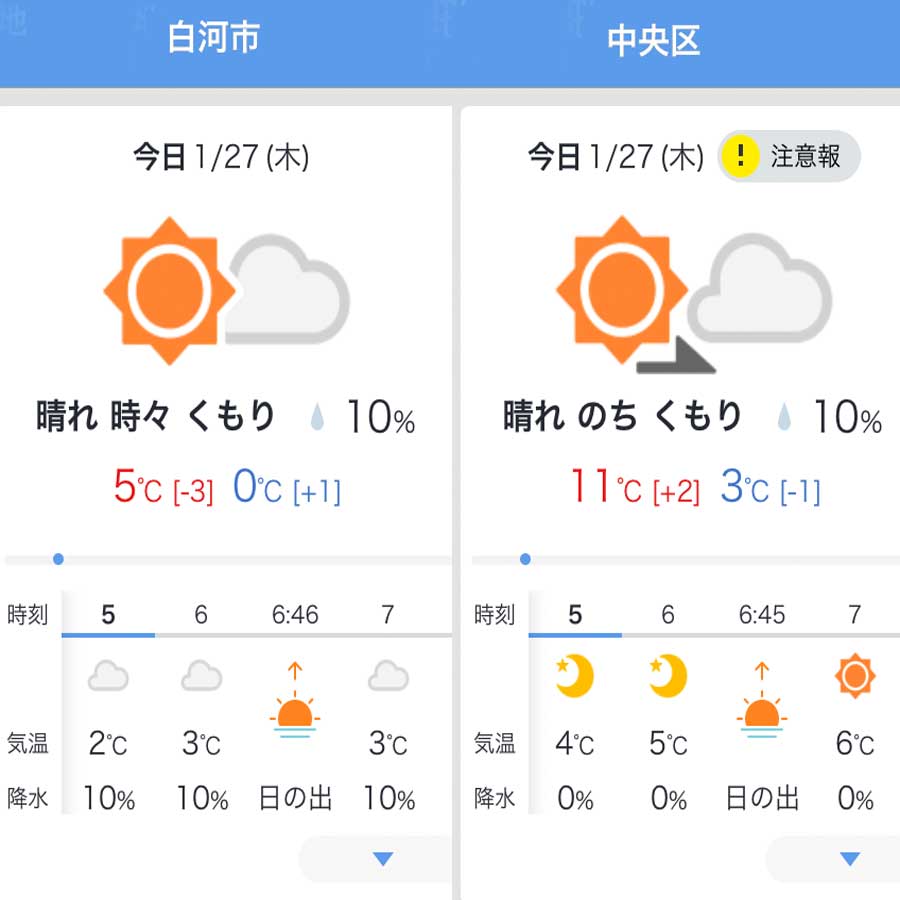Click the cloud icon at 5 o'clock in 白河市
Screen dimensions: 900x900
pos(108,676)
